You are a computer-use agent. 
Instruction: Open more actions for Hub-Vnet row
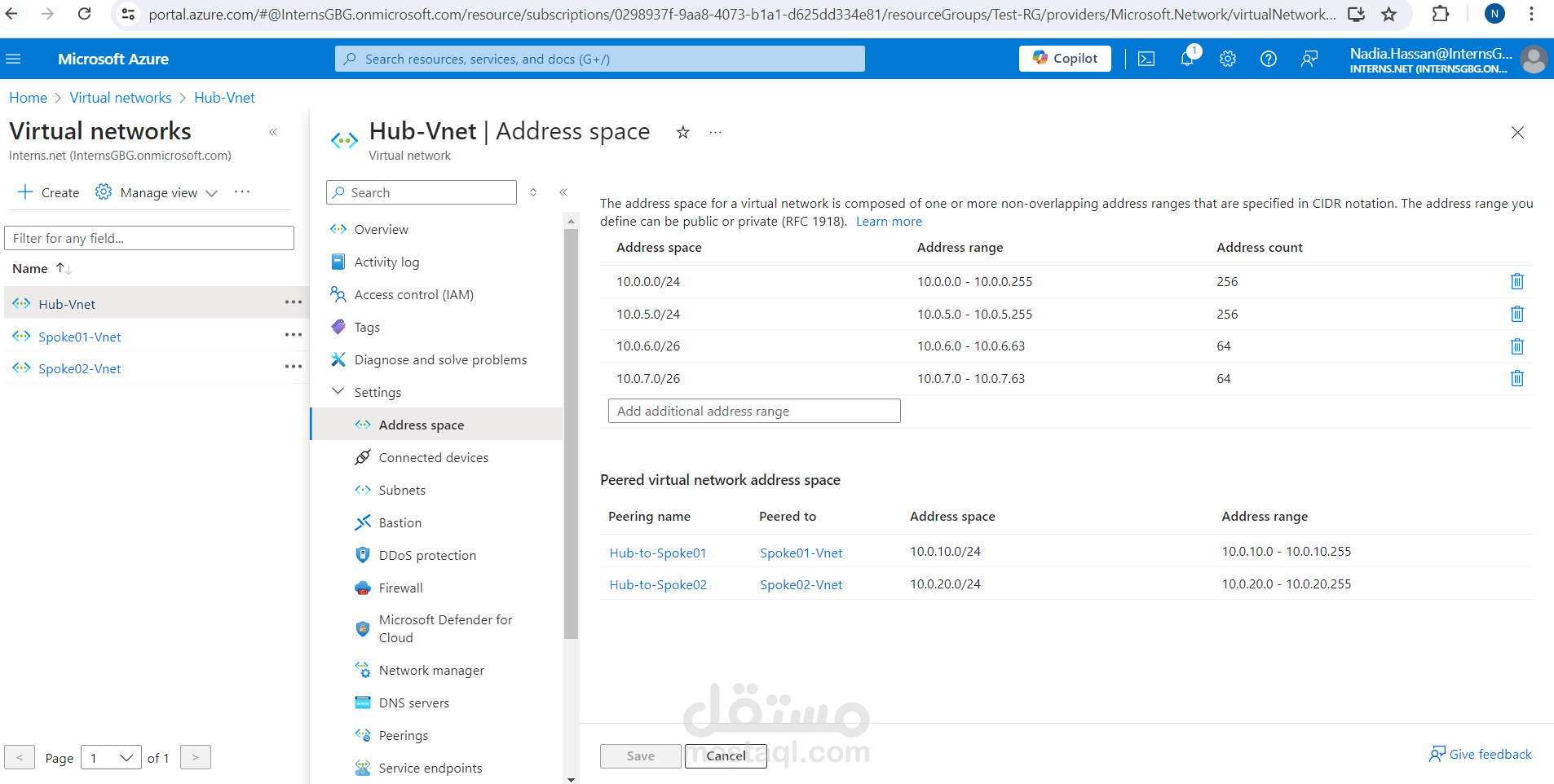click(294, 302)
